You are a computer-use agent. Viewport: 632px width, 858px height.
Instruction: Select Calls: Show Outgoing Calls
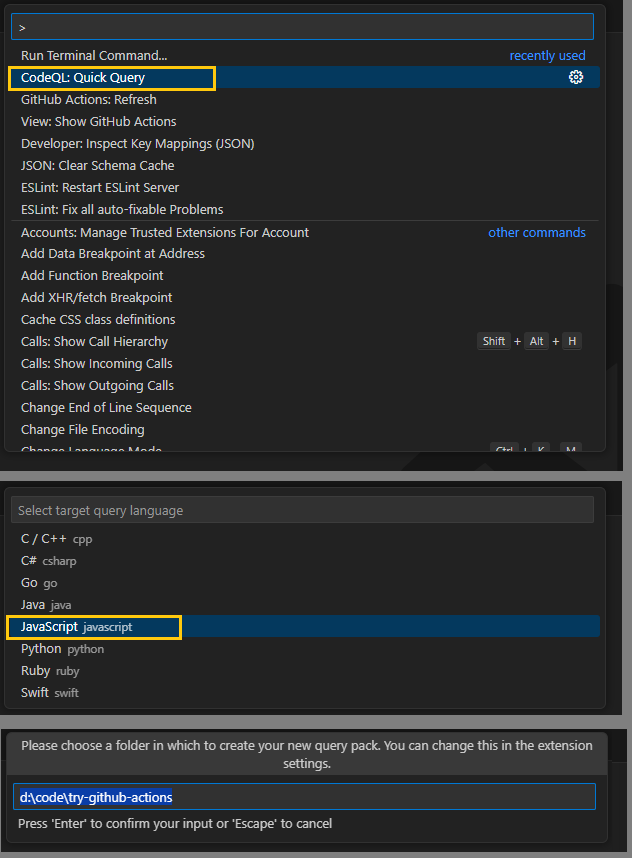coord(304,385)
